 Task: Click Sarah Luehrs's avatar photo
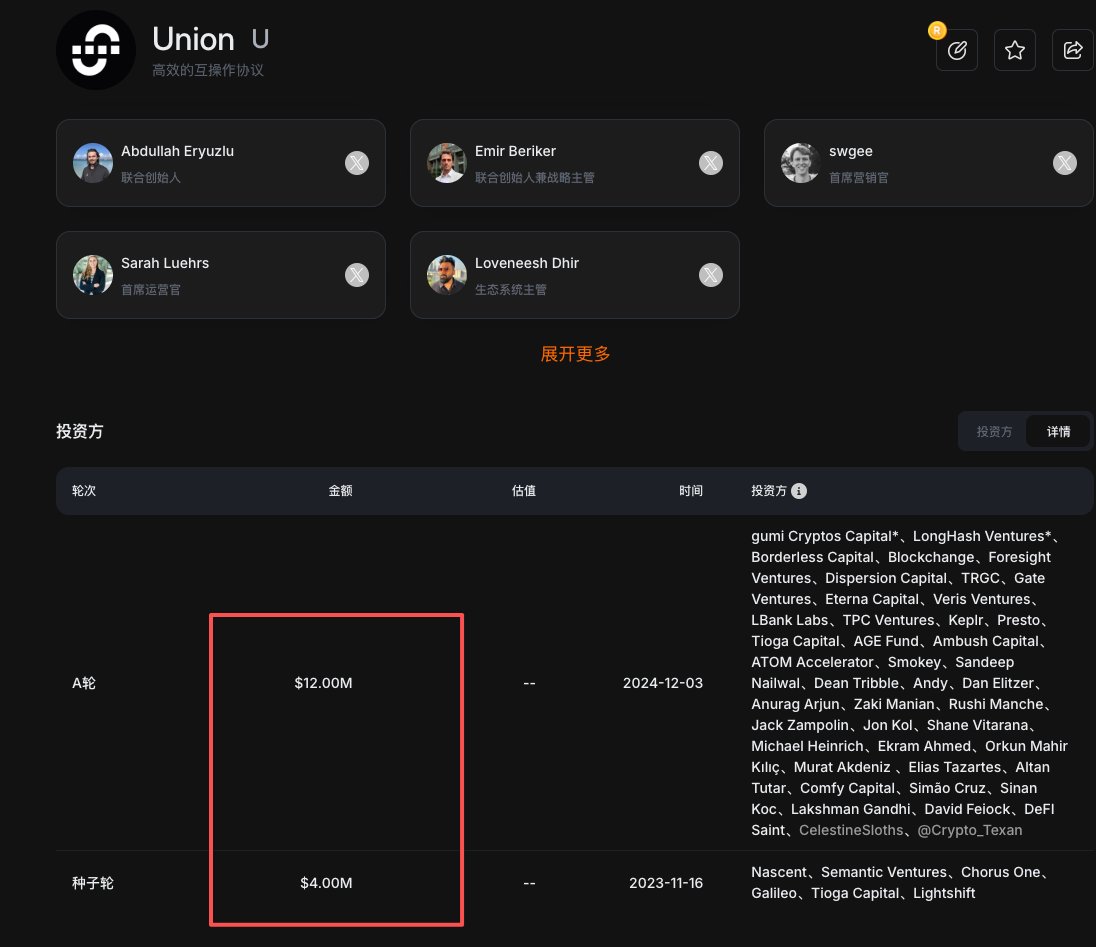(93, 275)
